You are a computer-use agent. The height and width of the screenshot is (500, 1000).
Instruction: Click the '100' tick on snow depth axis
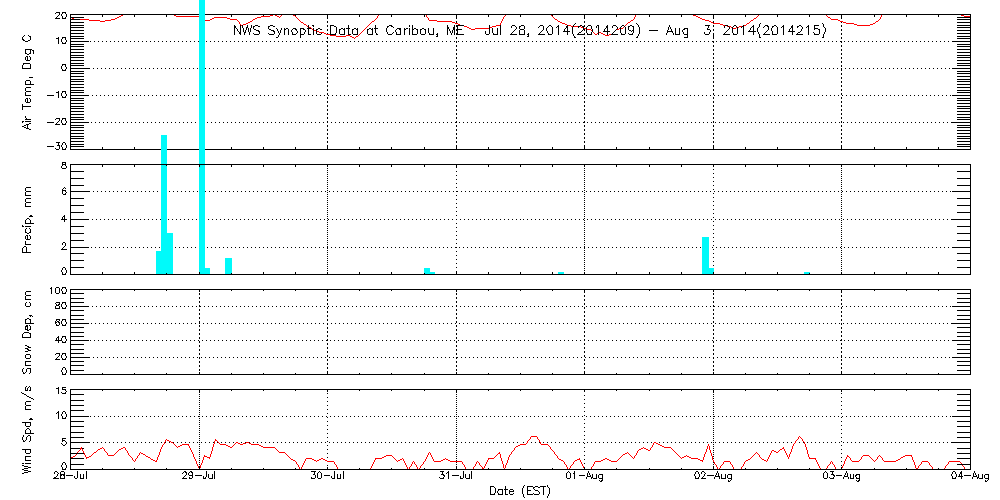57,292
